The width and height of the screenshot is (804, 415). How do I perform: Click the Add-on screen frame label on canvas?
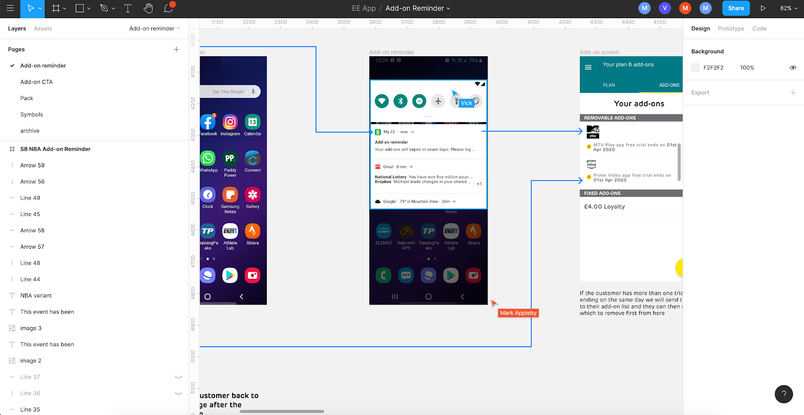point(599,52)
